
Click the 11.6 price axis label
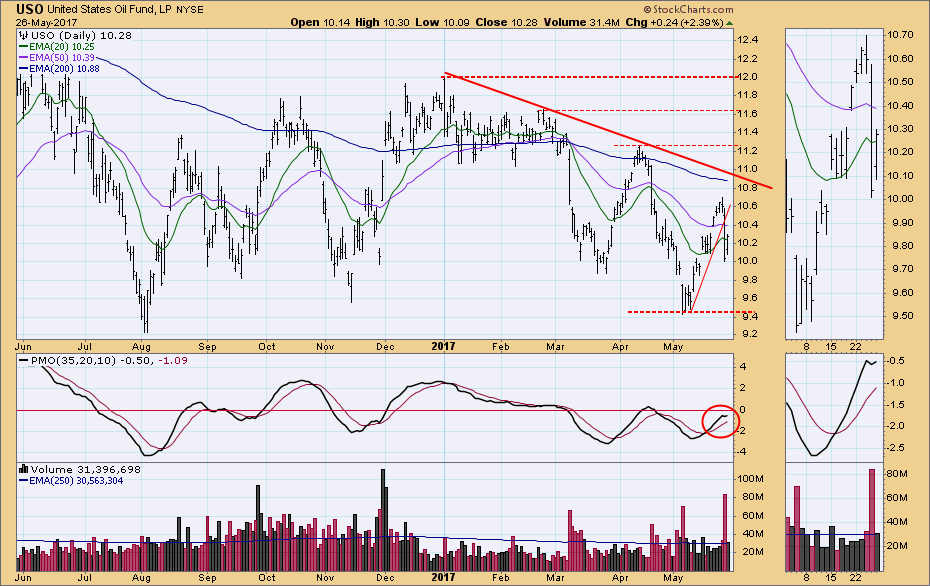[x=747, y=114]
